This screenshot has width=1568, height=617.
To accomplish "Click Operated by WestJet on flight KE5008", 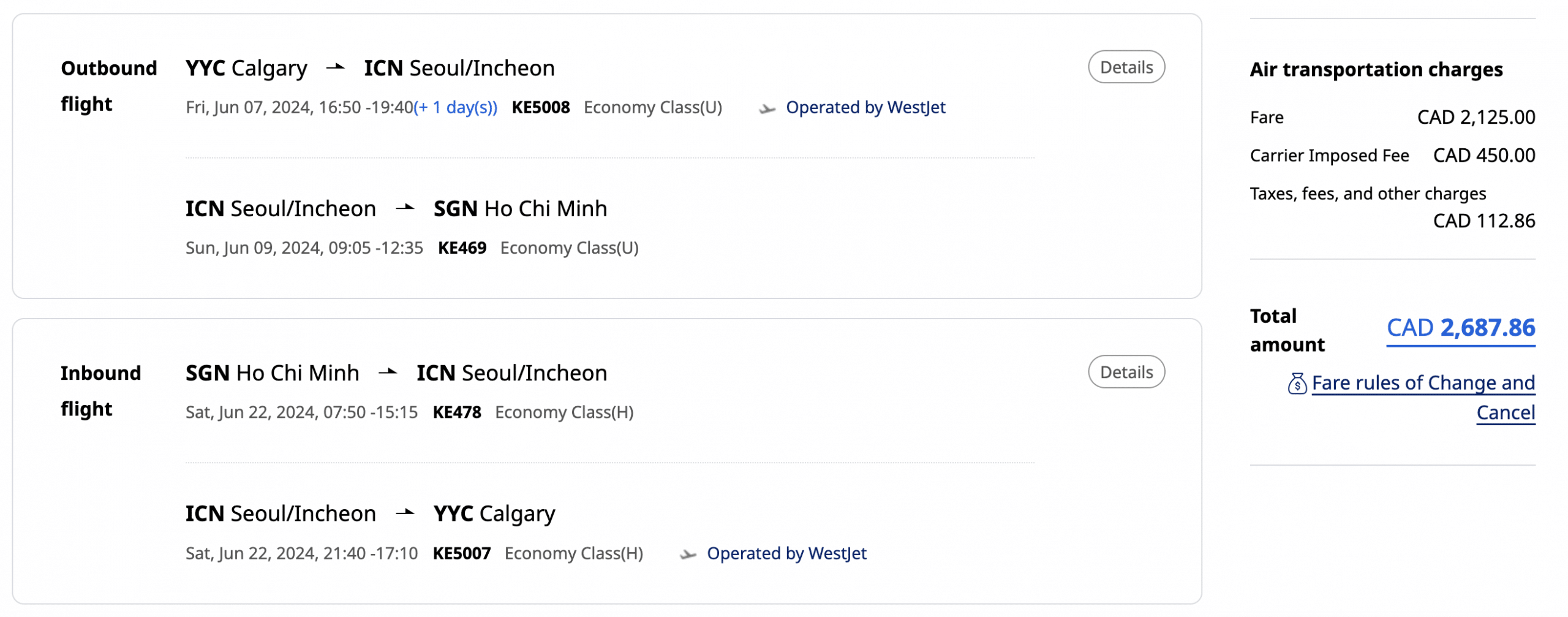I will pyautogui.click(x=865, y=108).
